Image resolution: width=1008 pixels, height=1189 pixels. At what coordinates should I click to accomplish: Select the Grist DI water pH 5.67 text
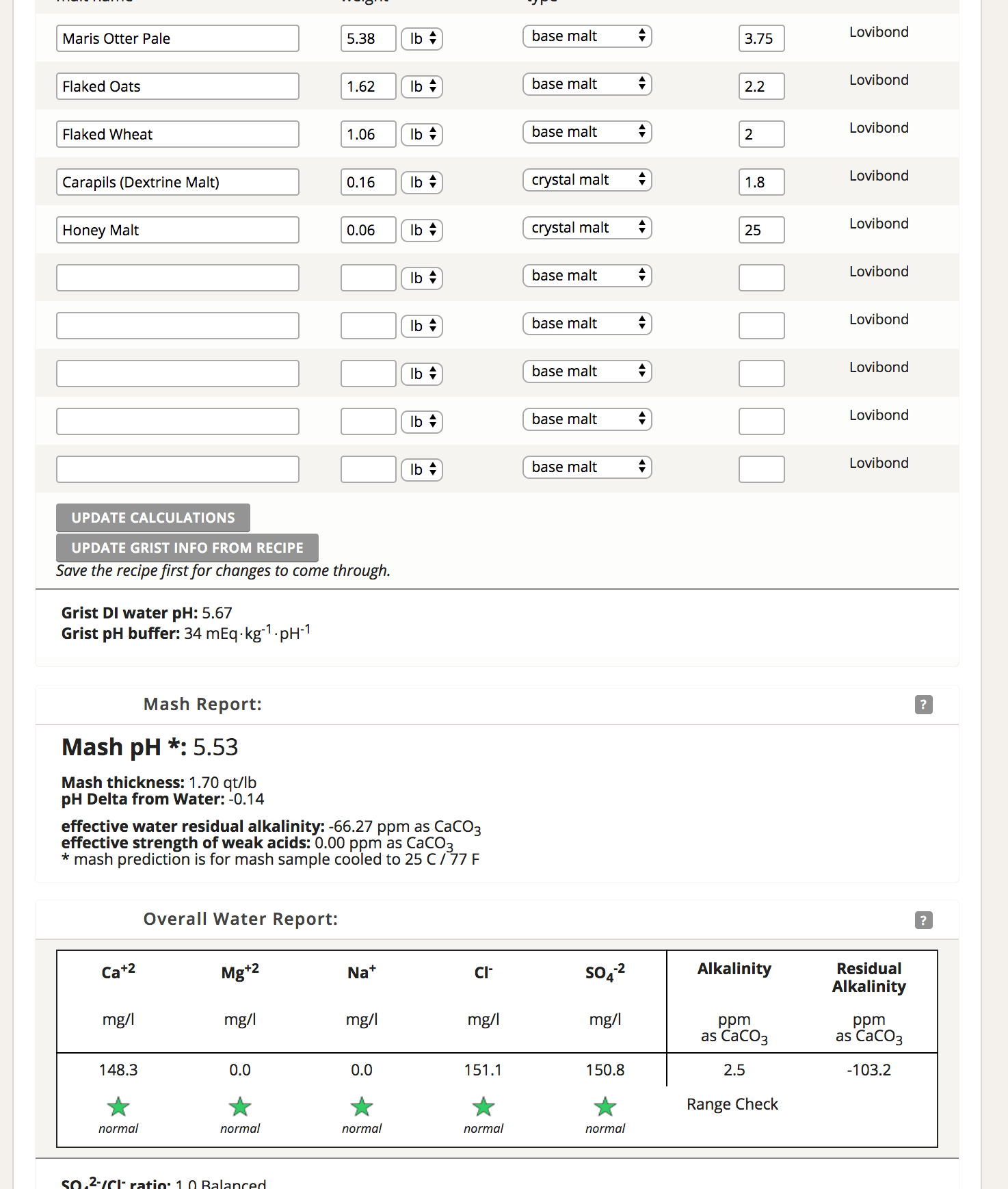pyautogui.click(x=147, y=613)
